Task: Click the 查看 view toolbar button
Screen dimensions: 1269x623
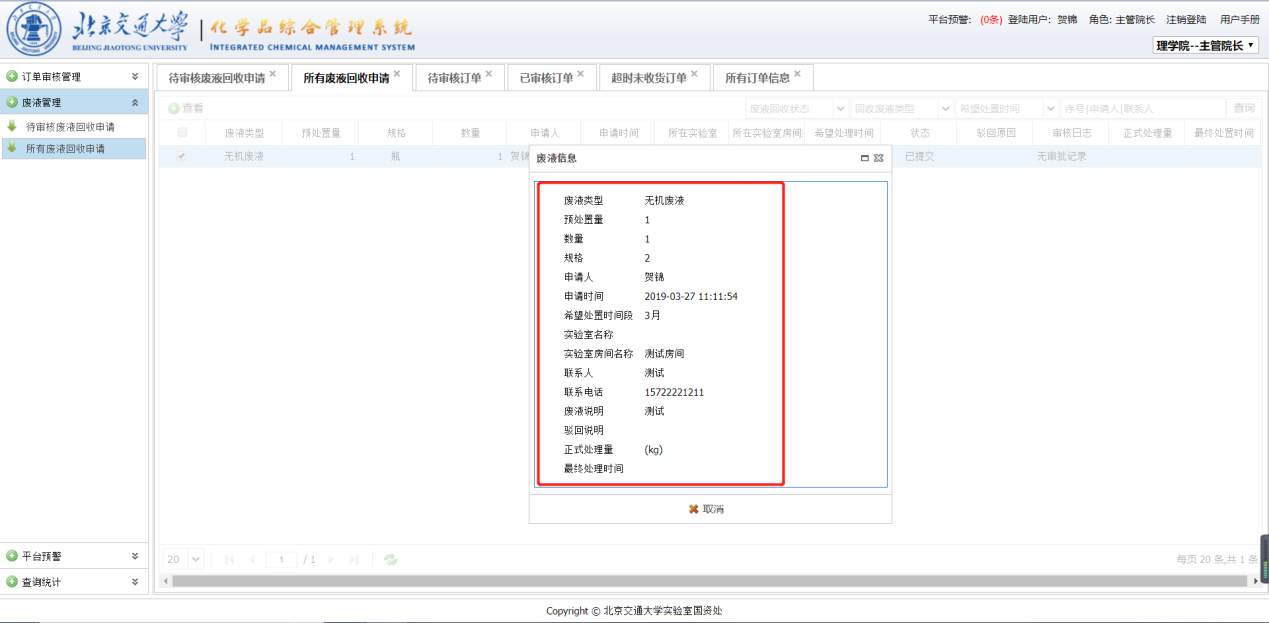Action: point(186,108)
